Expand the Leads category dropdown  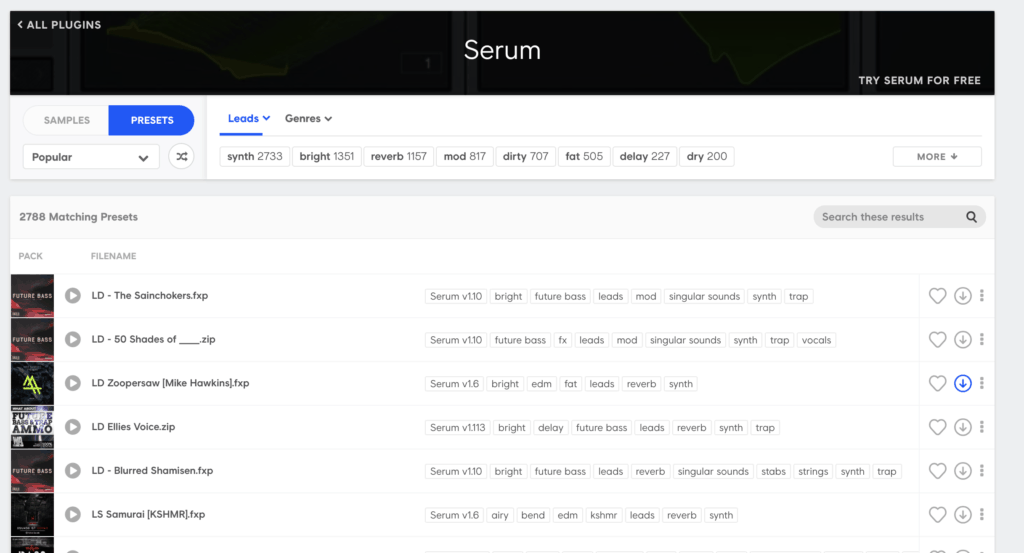click(x=249, y=118)
